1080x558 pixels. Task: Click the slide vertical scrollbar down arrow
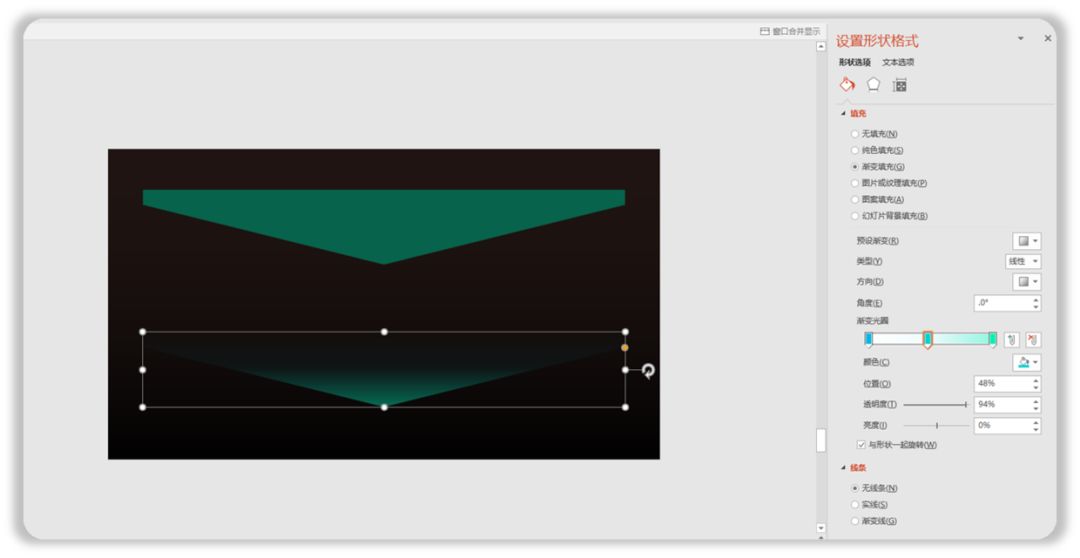820,528
